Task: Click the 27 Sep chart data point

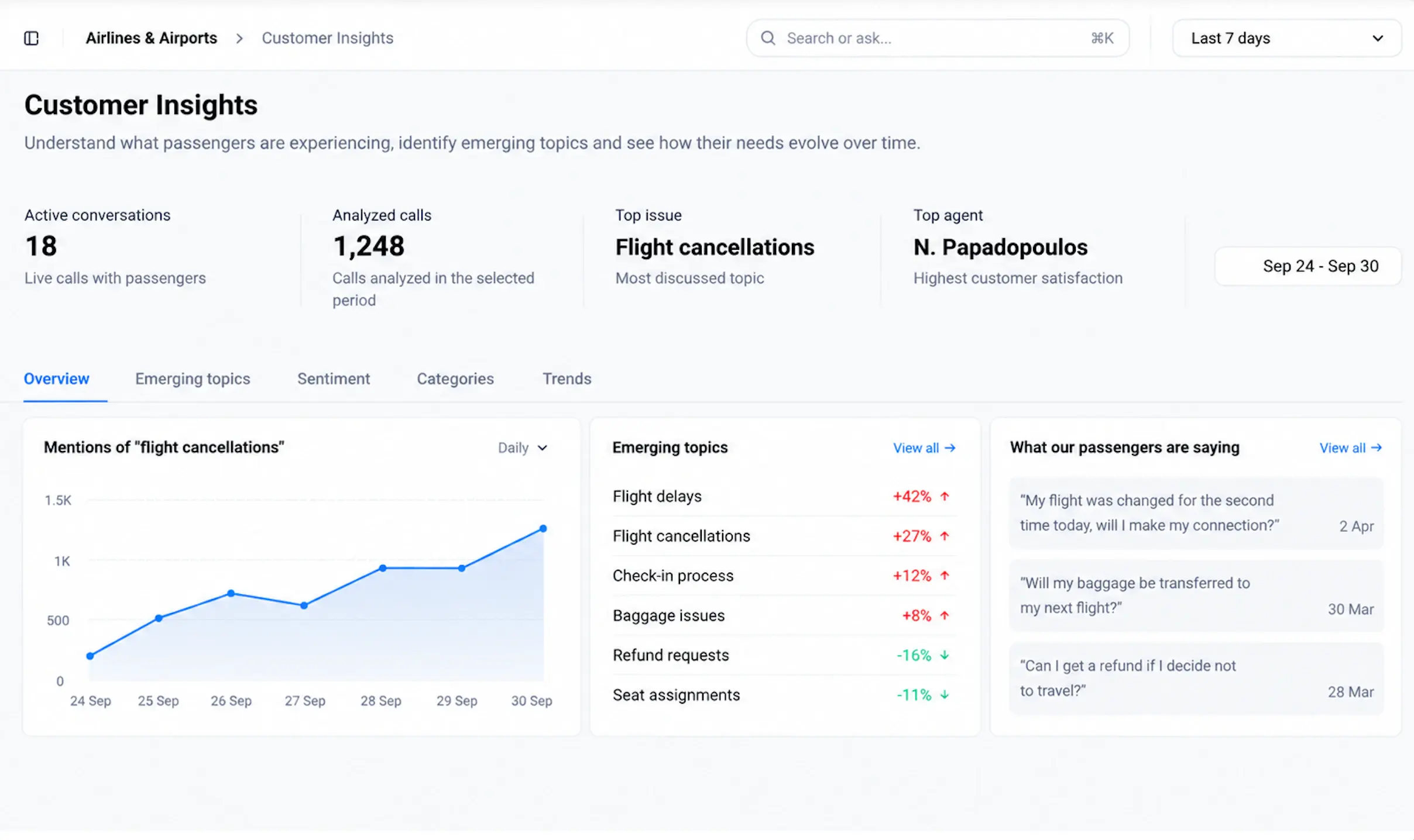Action: (304, 605)
